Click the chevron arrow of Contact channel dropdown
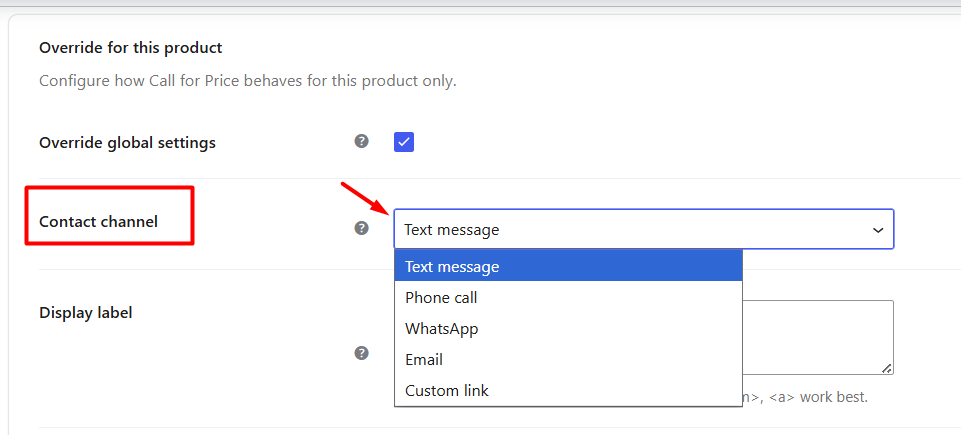 pos(878,230)
